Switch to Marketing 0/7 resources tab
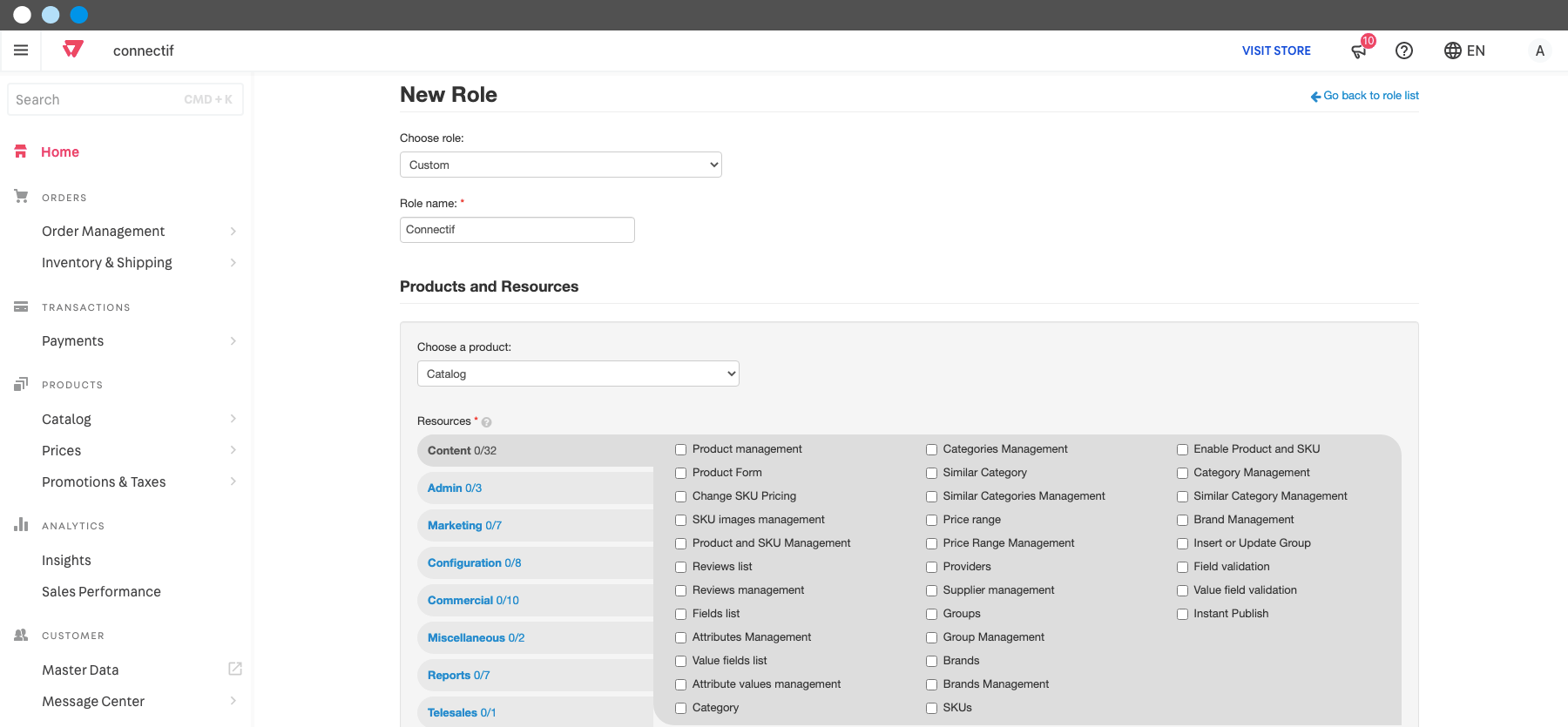Screen dimensions: 1568x727 tap(464, 525)
